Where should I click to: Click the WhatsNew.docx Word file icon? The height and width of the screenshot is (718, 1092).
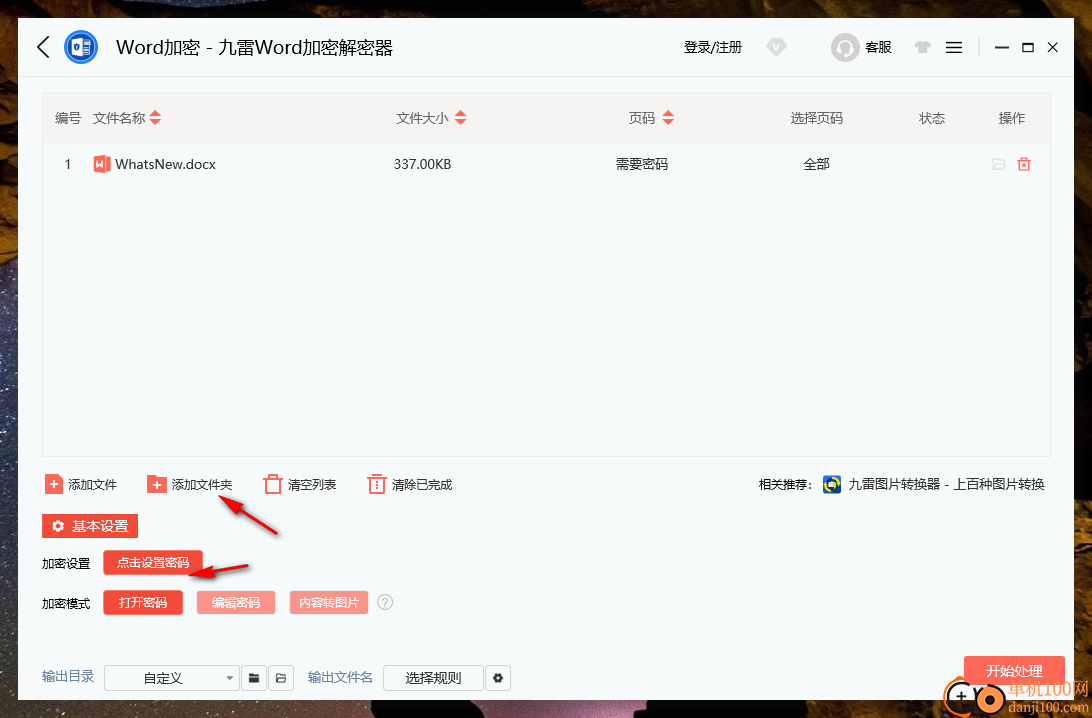102,164
